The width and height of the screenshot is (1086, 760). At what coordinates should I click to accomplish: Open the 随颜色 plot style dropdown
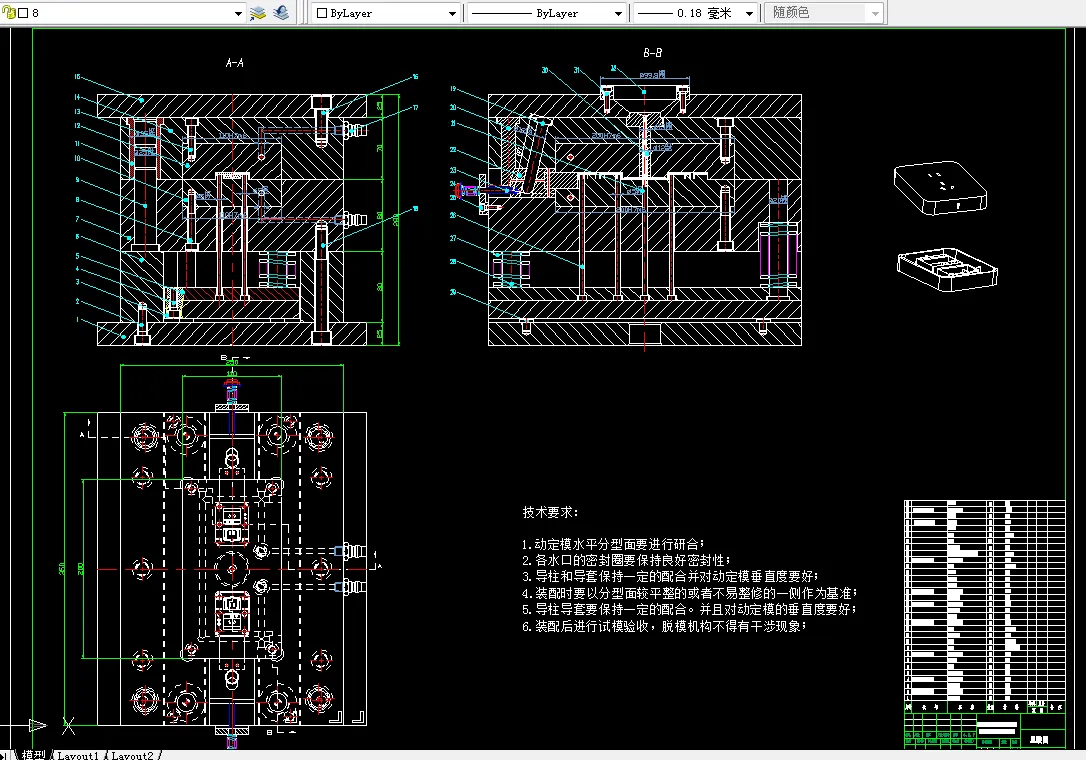[875, 13]
